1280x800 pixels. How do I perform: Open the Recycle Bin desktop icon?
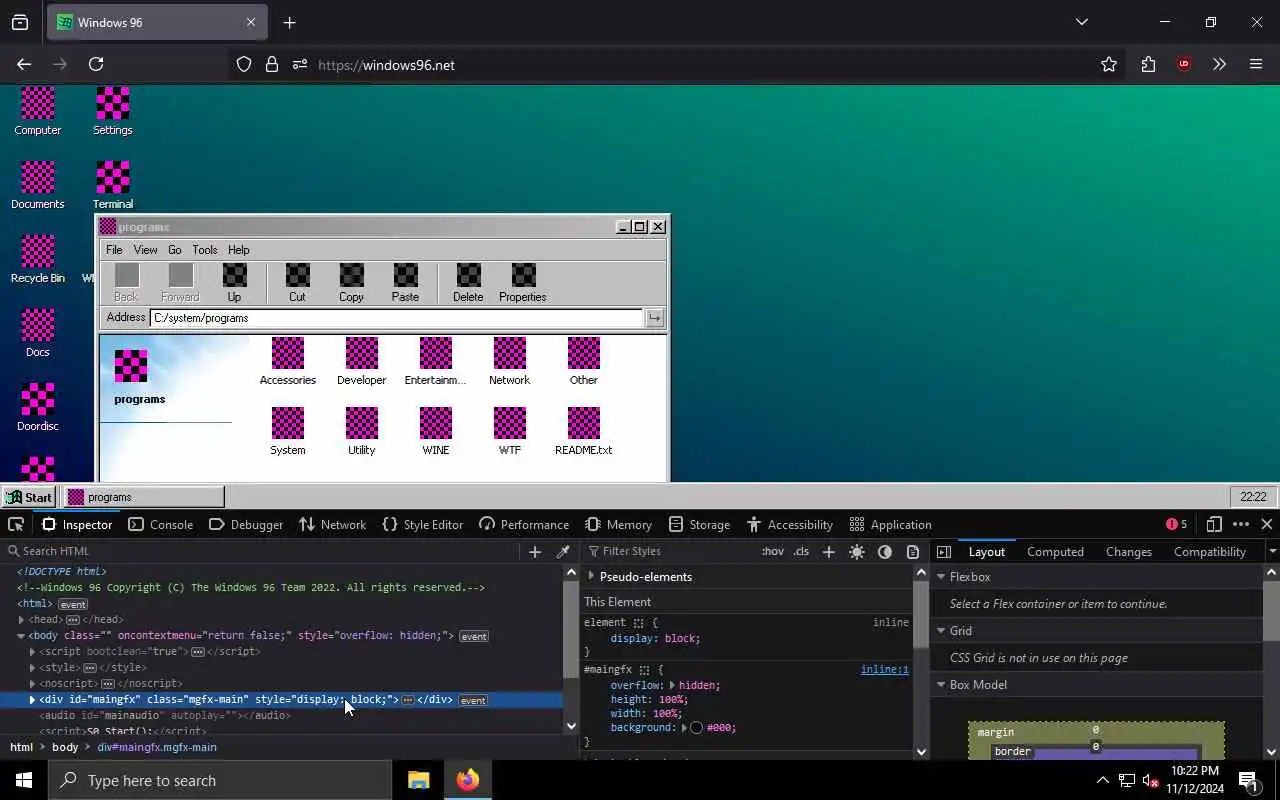click(x=38, y=259)
